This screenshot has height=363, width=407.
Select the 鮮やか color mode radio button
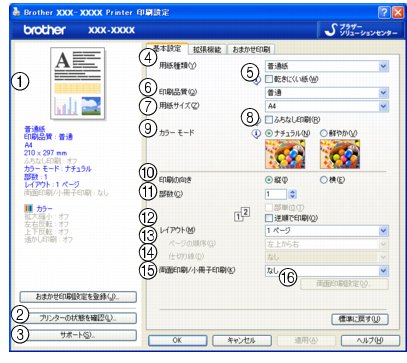[x=323, y=133]
